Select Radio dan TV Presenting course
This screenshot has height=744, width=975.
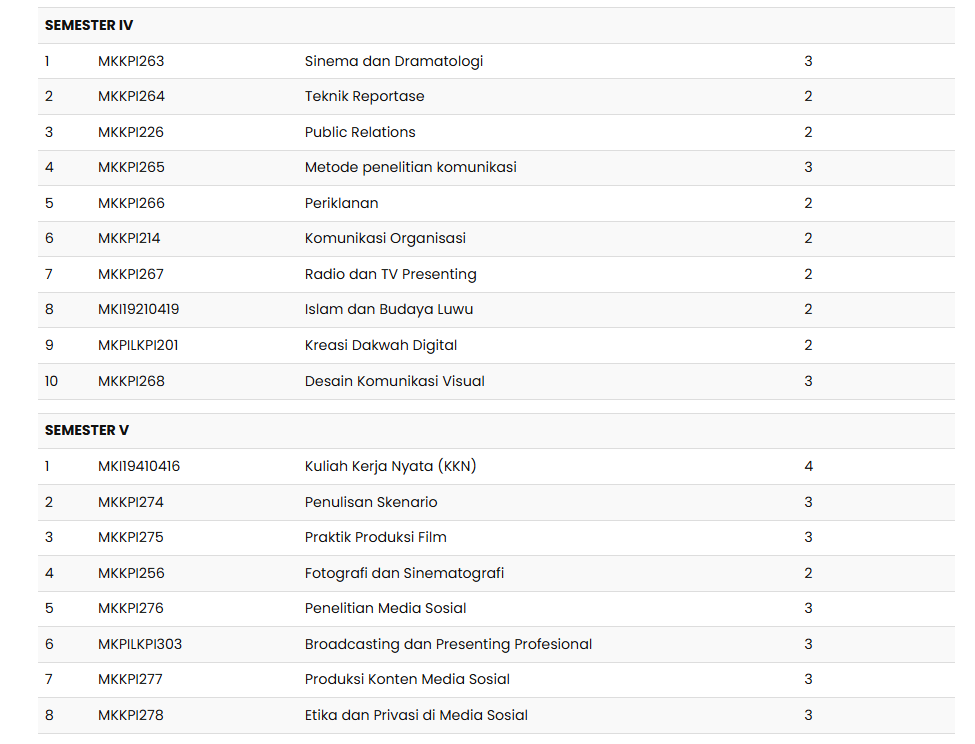[390, 274]
